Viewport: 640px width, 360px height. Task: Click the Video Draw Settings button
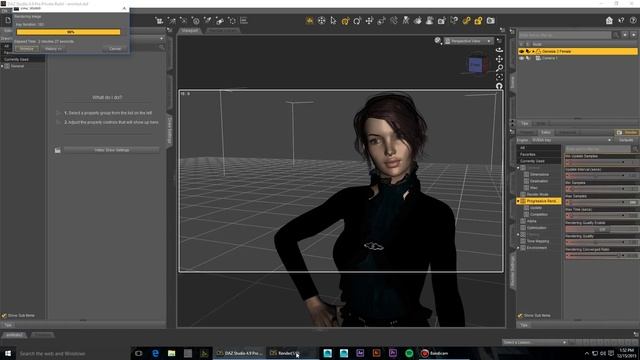[111, 150]
